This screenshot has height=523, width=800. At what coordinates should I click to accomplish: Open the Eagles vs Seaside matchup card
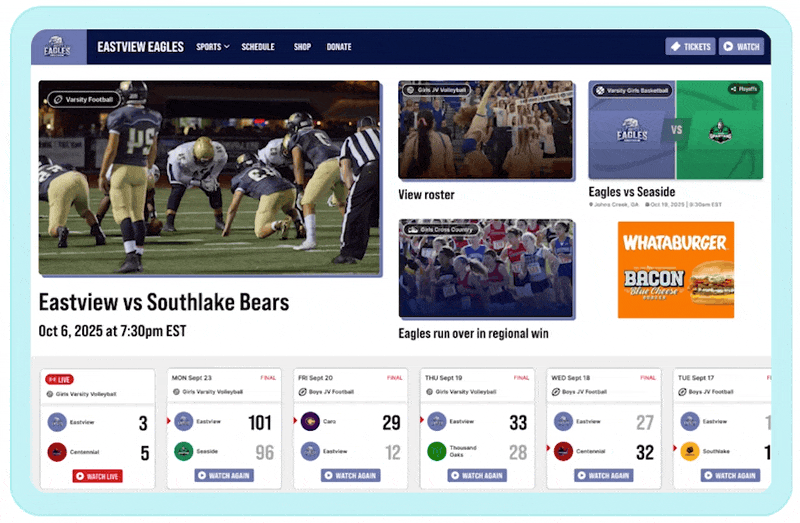[676, 130]
